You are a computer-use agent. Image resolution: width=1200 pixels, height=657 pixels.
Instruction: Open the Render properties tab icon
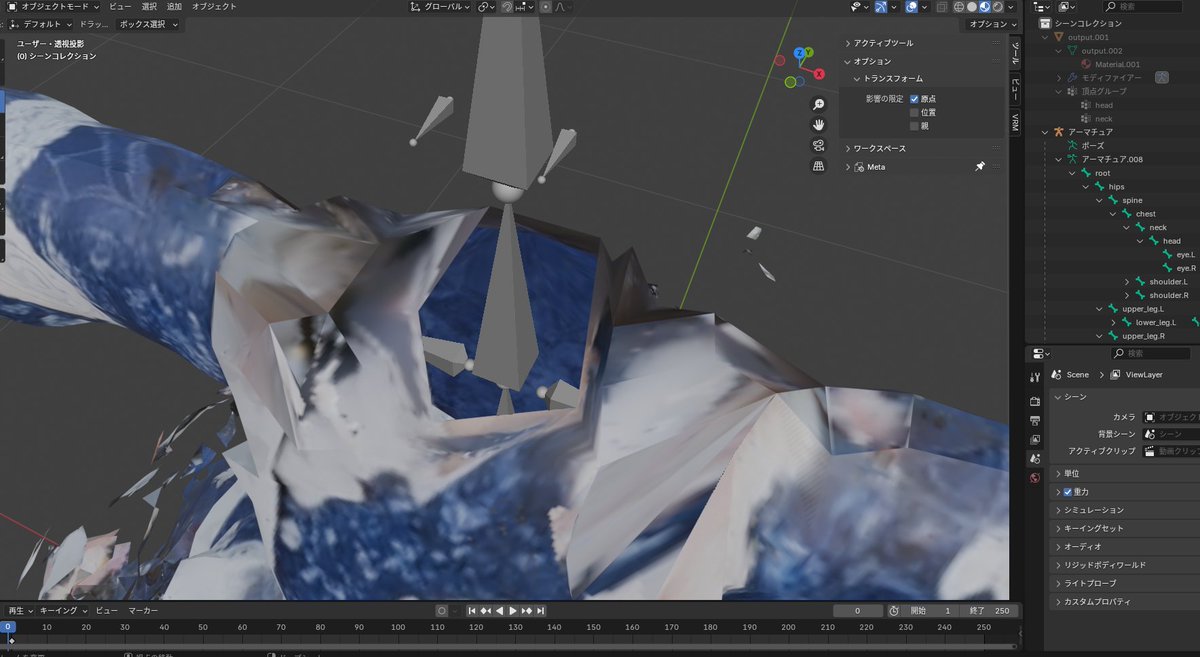click(x=1035, y=401)
